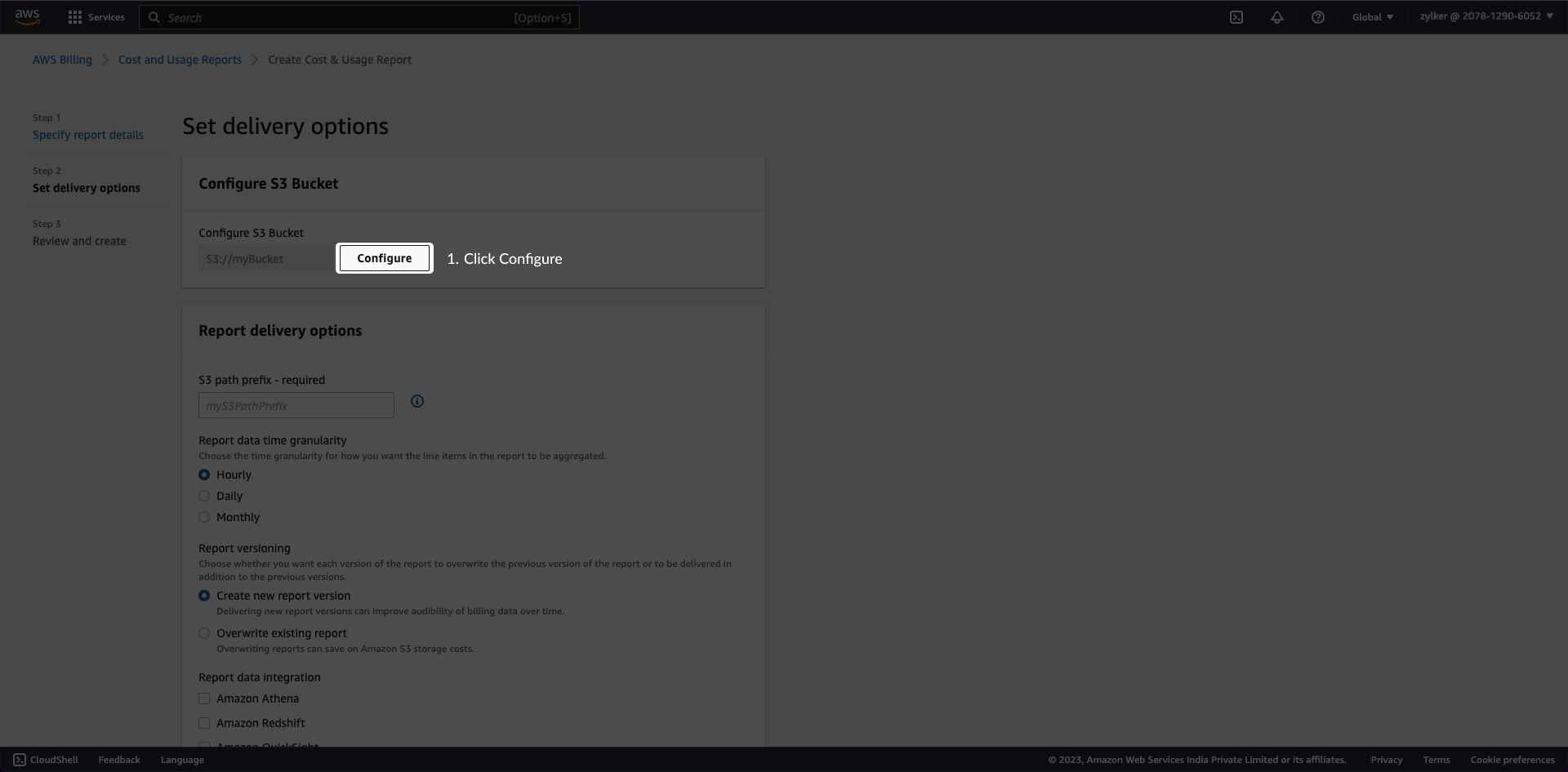Click the S3 path prefix input

(296, 405)
